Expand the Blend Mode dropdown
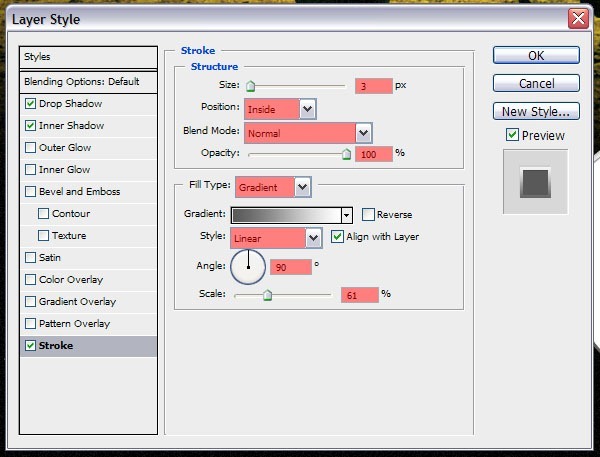 [363, 132]
